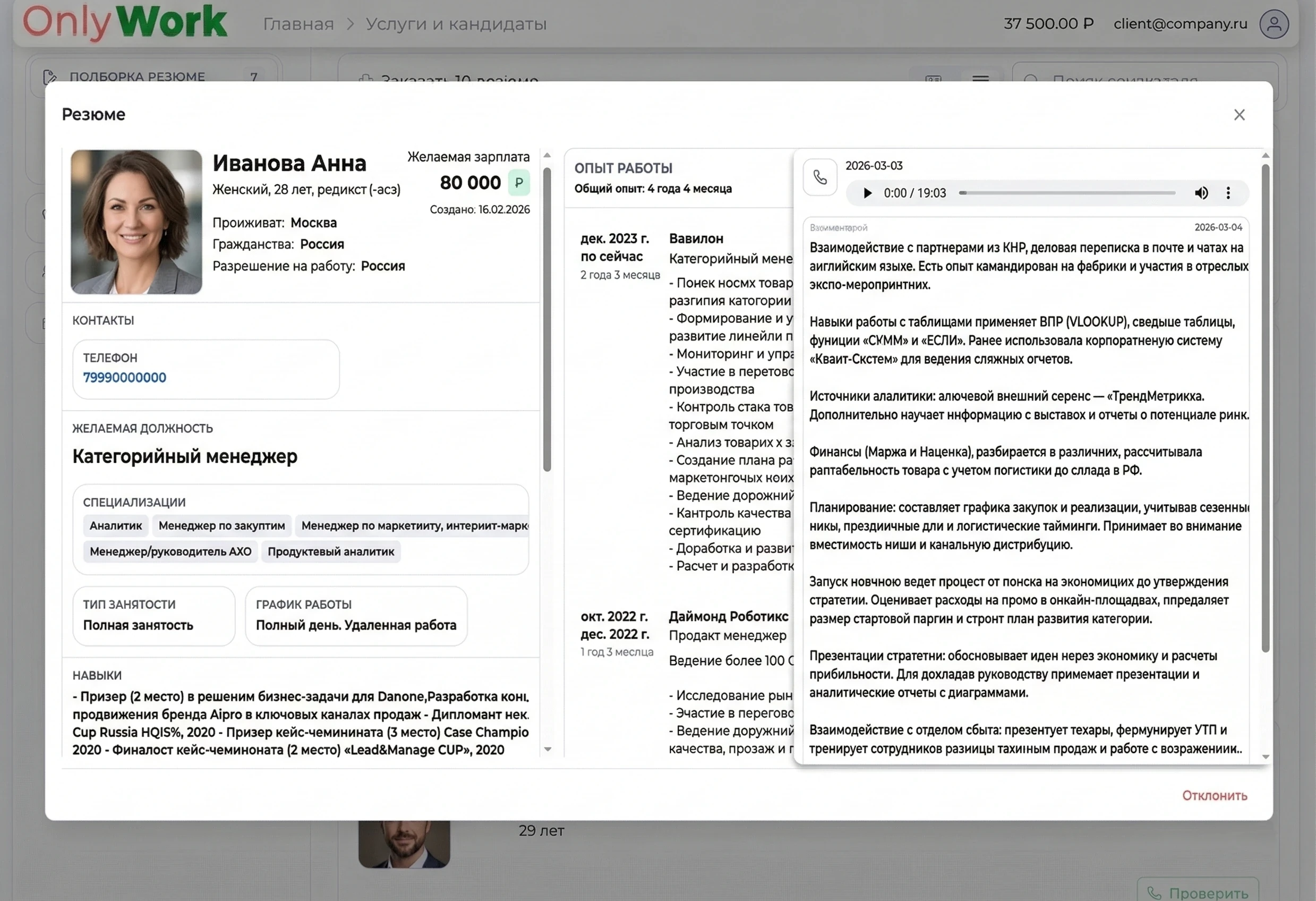Image resolution: width=1316 pixels, height=901 pixels.
Task: Close the Резюме dialog
Action: point(1240,114)
